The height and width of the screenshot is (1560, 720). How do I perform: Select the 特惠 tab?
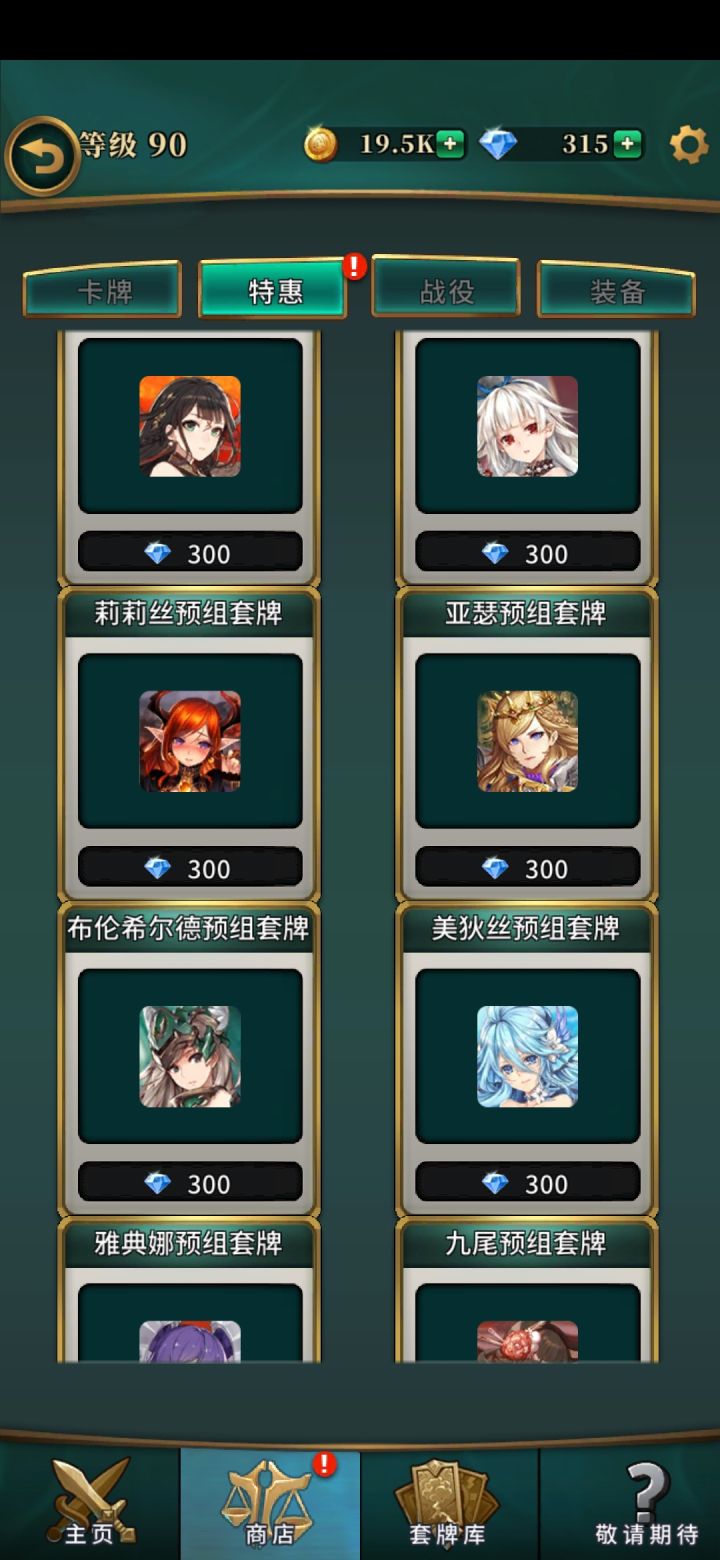[273, 291]
